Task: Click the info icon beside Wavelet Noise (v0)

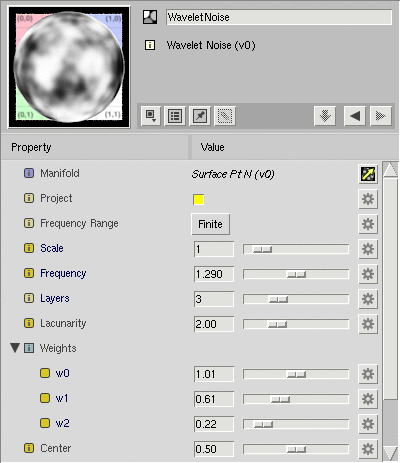Action: (150, 45)
